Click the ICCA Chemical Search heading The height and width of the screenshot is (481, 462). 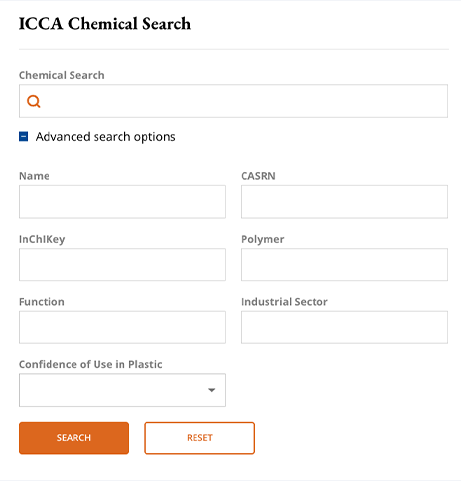tap(105, 24)
